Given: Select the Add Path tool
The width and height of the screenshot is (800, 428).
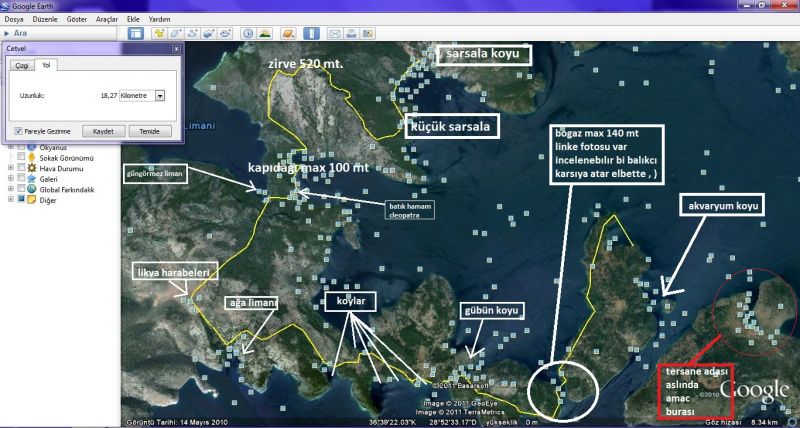Looking at the screenshot, I should tap(192, 34).
